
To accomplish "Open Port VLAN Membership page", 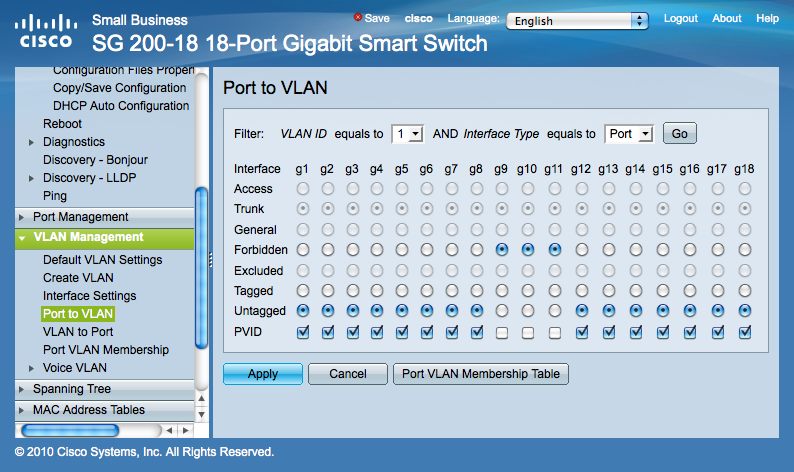I will point(106,350).
